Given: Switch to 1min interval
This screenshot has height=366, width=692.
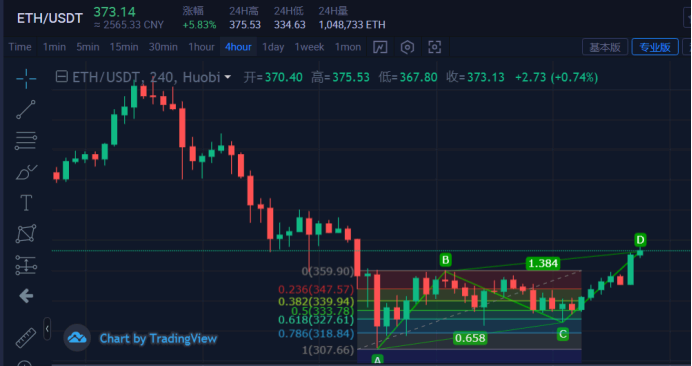Looking at the screenshot, I should click(54, 47).
